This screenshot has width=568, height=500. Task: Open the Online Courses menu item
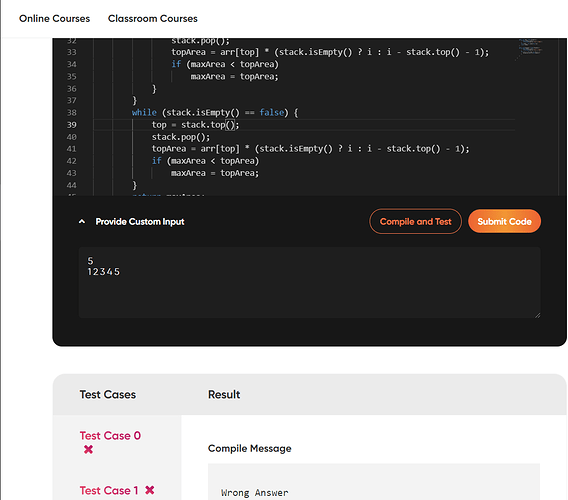point(54,18)
